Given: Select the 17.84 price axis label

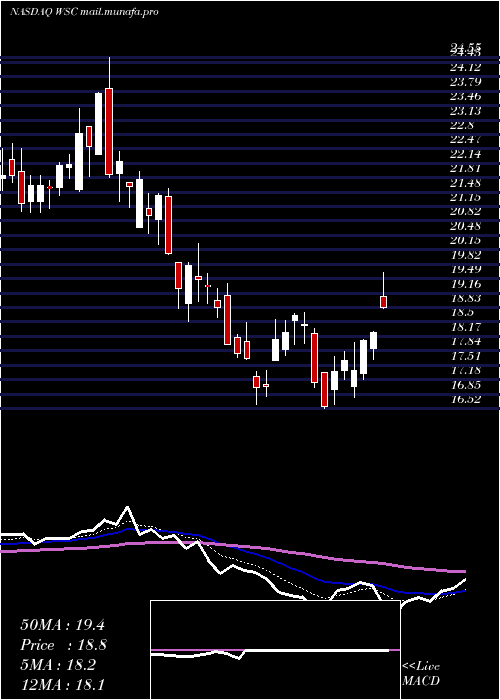Looking at the screenshot, I should point(466,341).
